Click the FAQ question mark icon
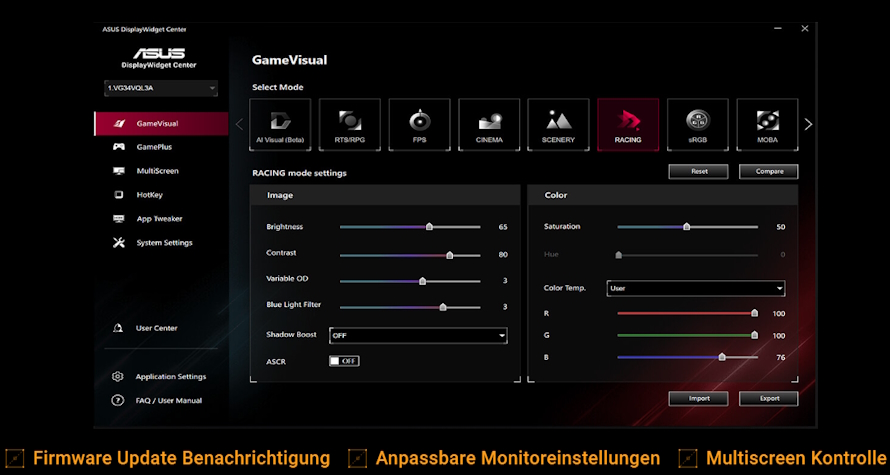The height and width of the screenshot is (475, 890). [117, 401]
